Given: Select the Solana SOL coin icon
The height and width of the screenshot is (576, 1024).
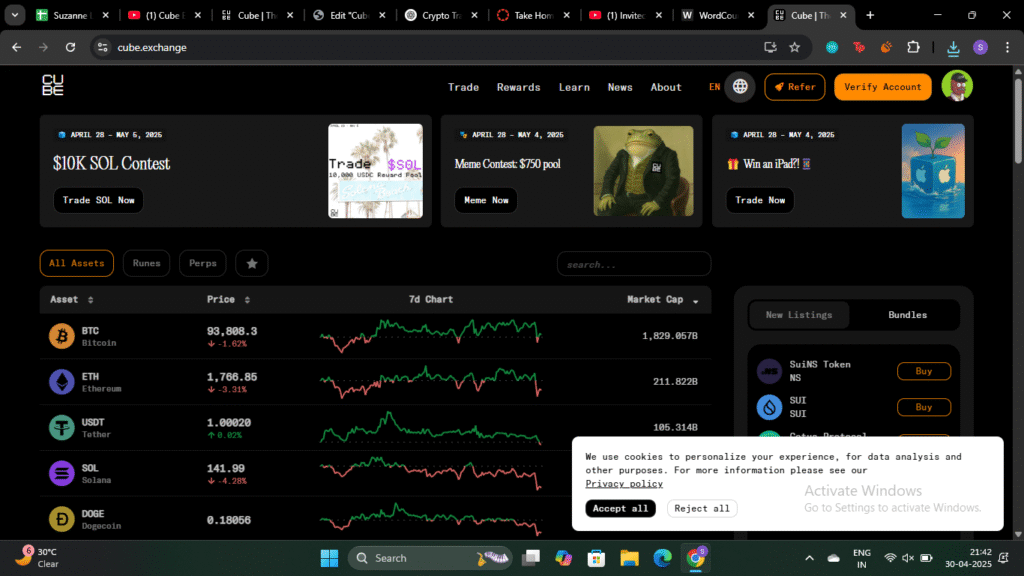Looking at the screenshot, I should click(x=62, y=473).
